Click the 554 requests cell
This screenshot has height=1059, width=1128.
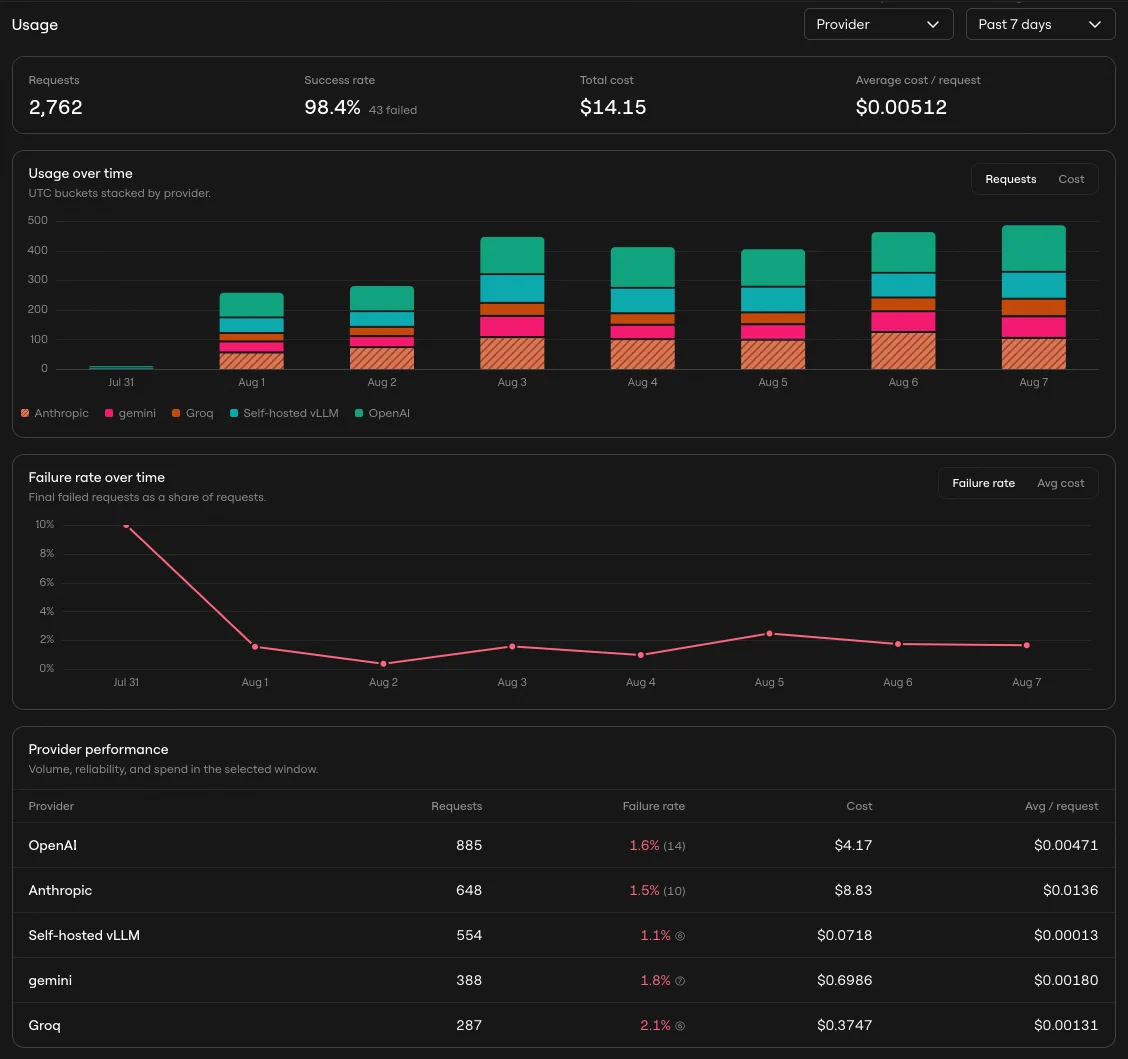pos(469,935)
